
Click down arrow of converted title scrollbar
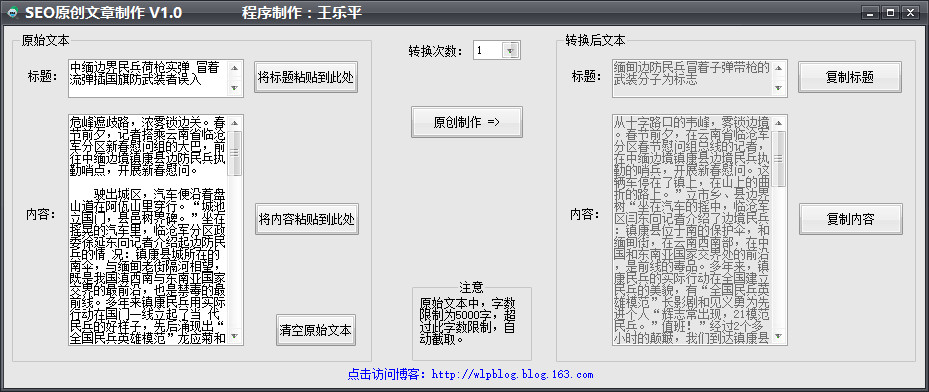[x=779, y=89]
